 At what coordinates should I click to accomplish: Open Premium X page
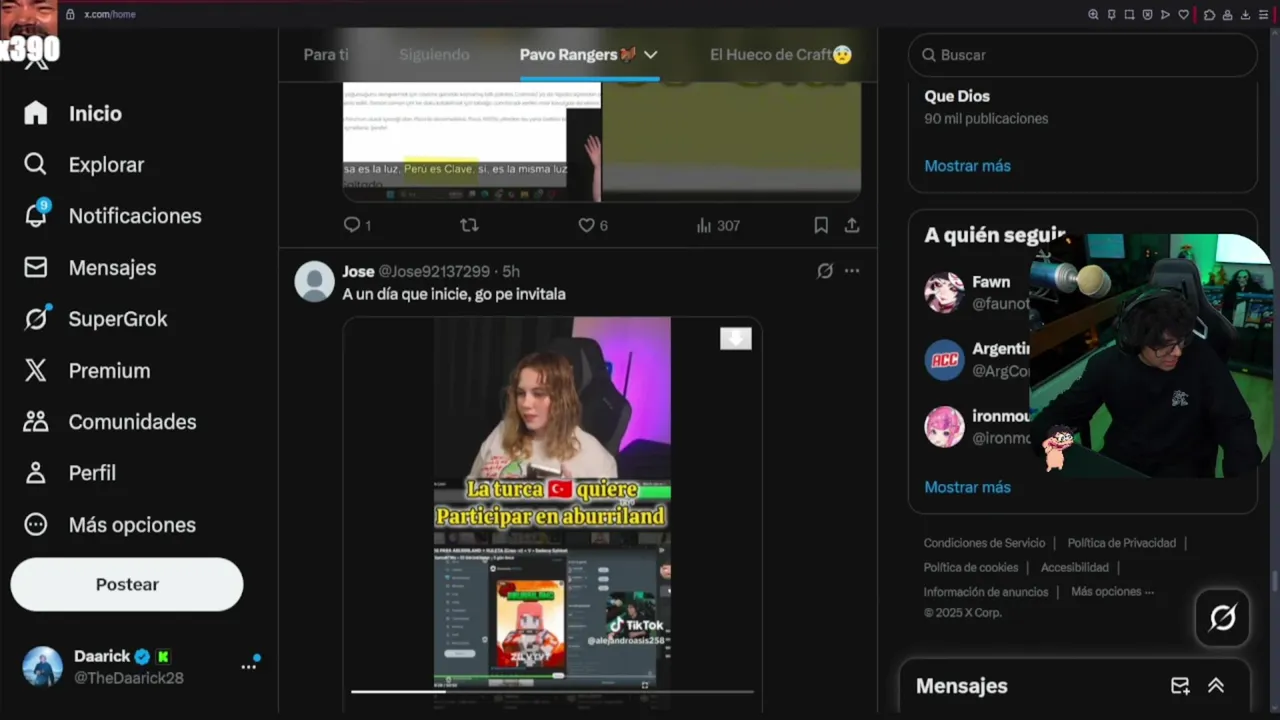[86, 371]
